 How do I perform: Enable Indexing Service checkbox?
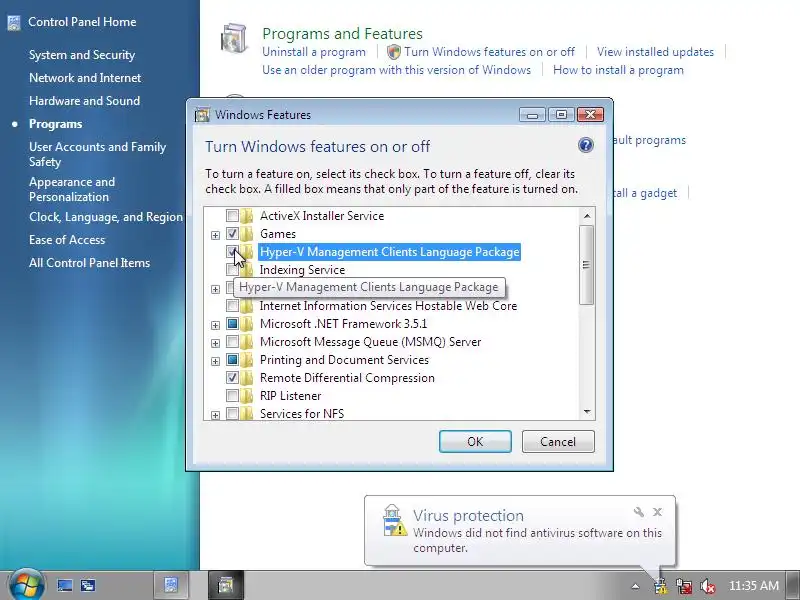point(232,270)
